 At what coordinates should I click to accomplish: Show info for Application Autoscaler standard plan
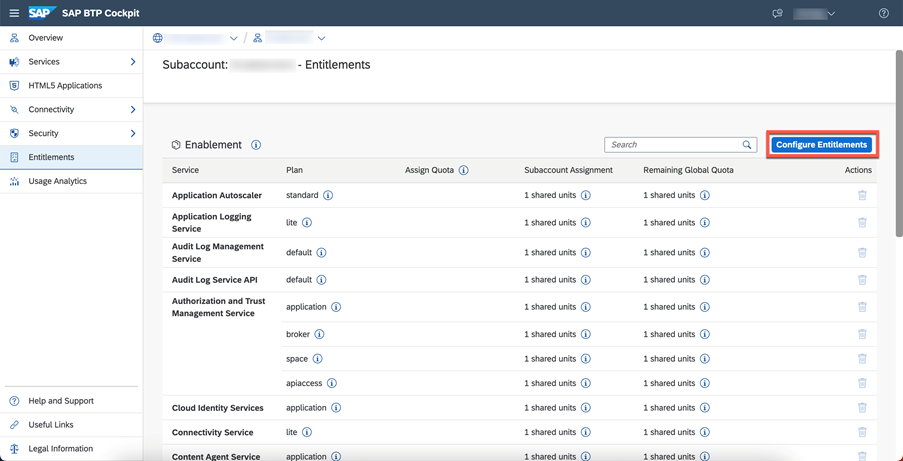point(328,195)
